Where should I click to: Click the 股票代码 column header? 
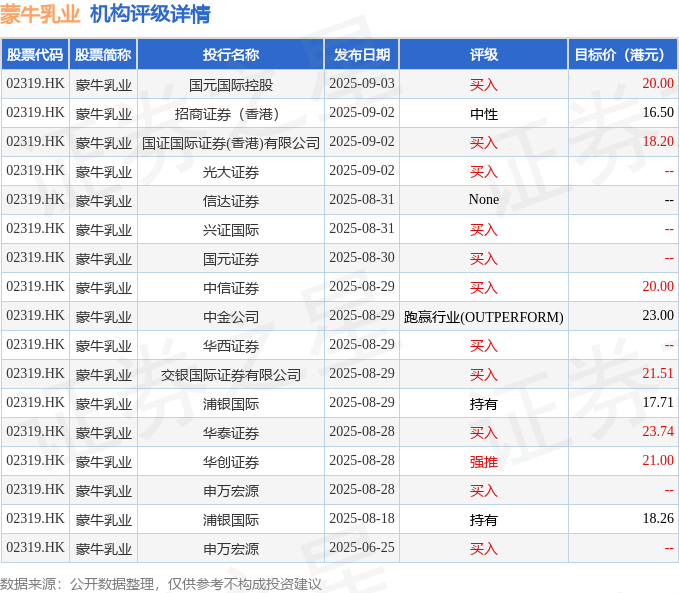tap(35, 55)
